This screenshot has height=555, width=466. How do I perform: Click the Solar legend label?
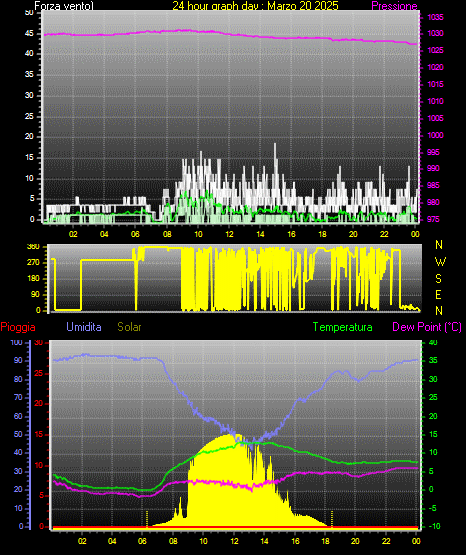coord(129,327)
